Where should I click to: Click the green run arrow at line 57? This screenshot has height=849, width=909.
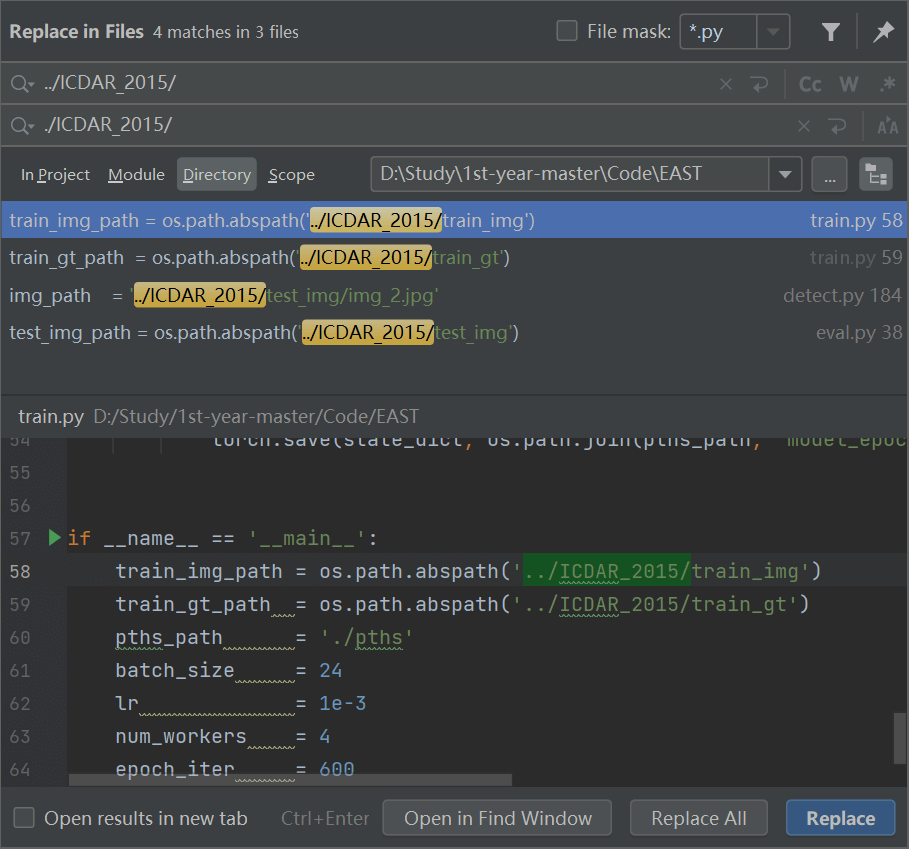tap(54, 538)
